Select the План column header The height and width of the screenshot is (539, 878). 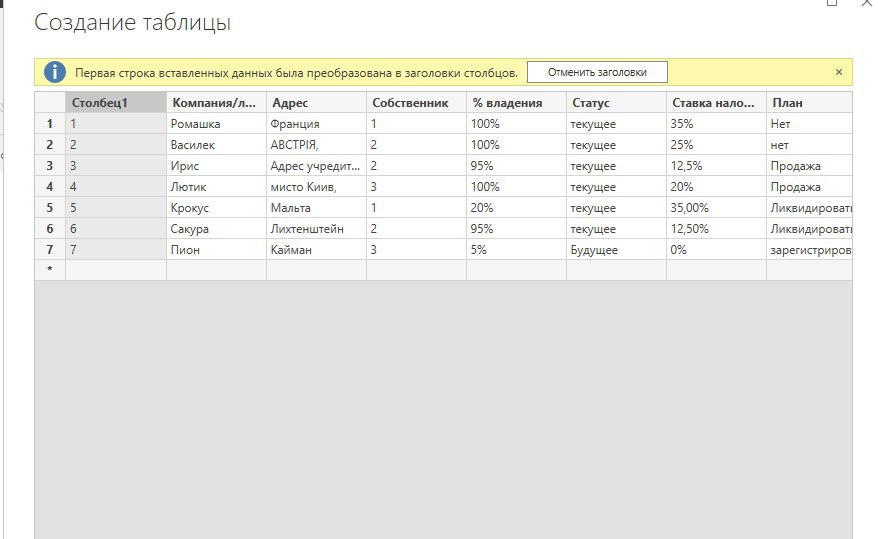(x=810, y=102)
